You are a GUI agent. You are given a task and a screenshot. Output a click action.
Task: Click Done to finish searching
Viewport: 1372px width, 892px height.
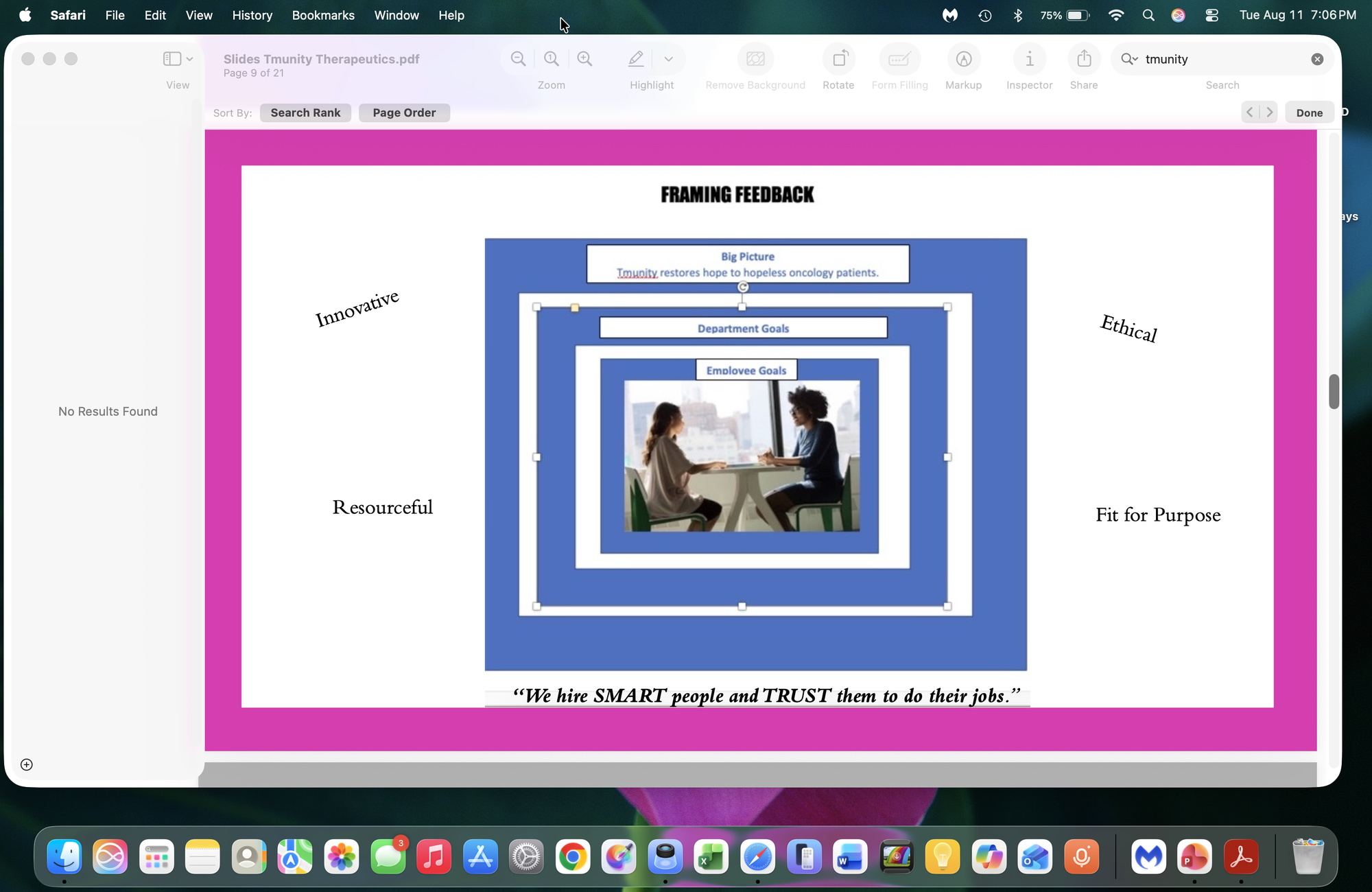coord(1310,113)
